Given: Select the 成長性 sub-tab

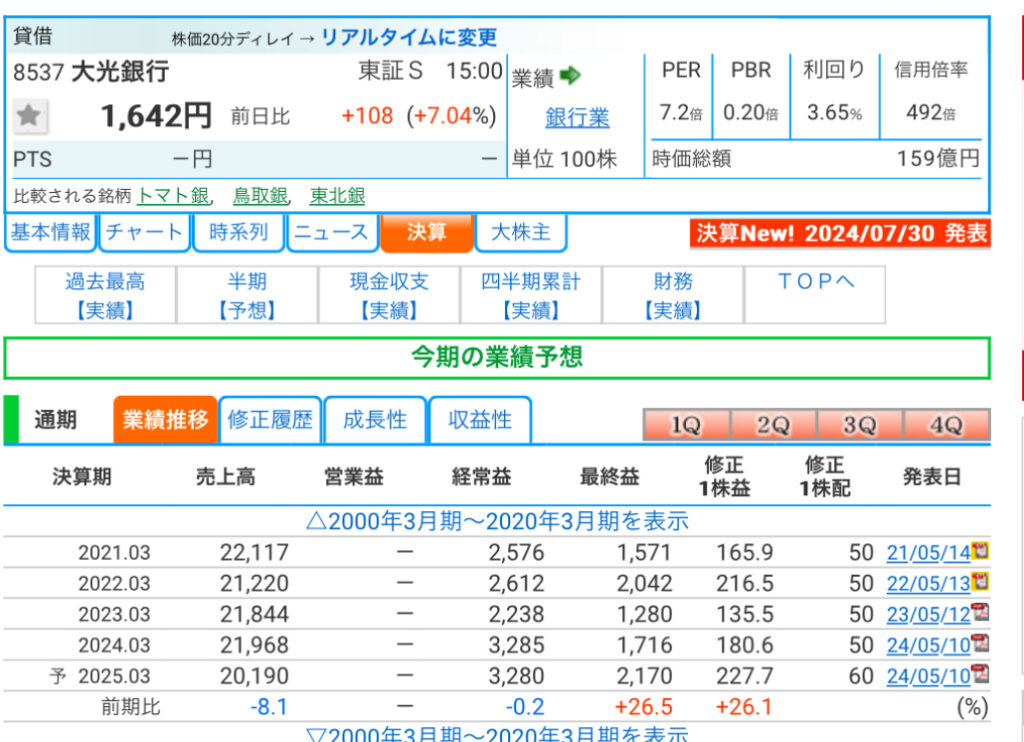Looking at the screenshot, I should click(375, 419).
